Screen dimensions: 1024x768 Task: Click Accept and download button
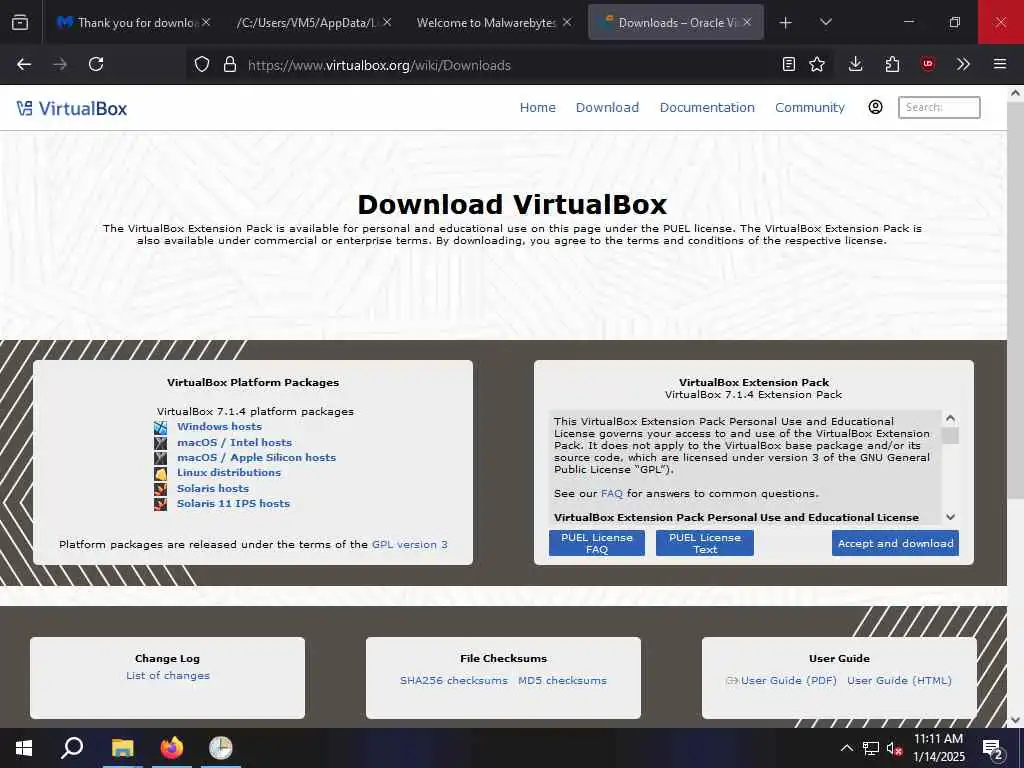pos(895,543)
